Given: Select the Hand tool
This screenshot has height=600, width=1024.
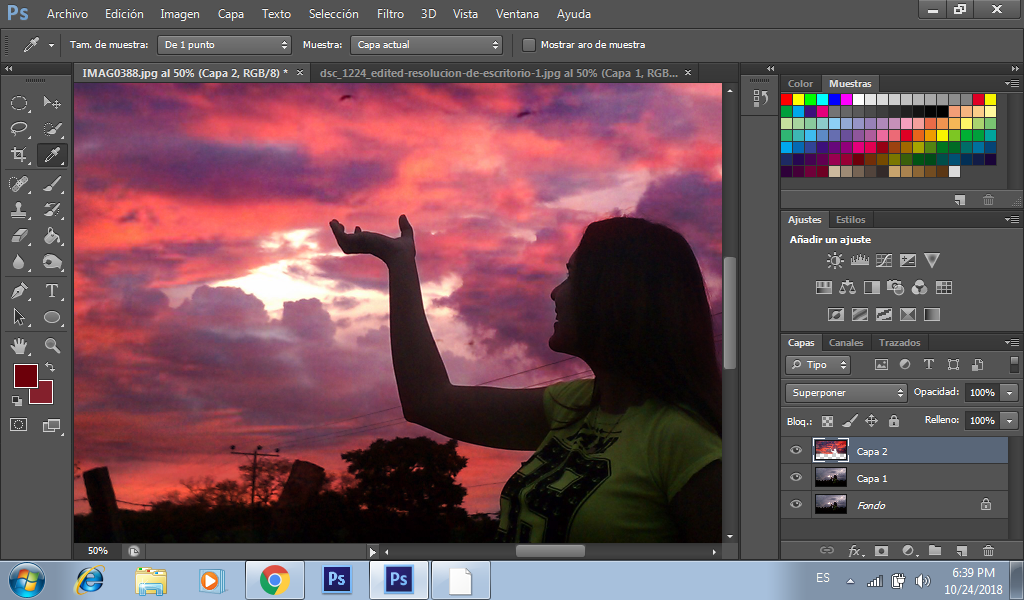Looking at the screenshot, I should 19,346.
